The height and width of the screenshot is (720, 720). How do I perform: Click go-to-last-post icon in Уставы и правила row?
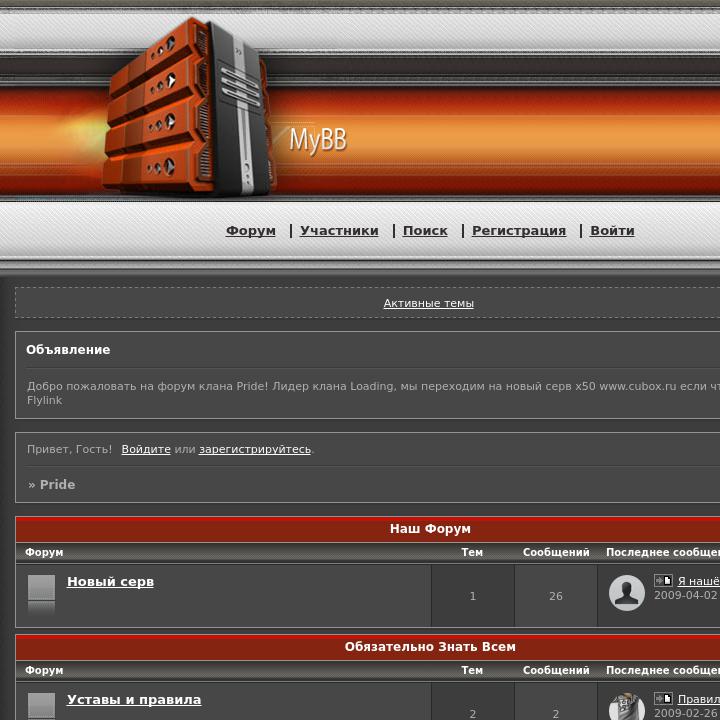pyautogui.click(x=663, y=698)
